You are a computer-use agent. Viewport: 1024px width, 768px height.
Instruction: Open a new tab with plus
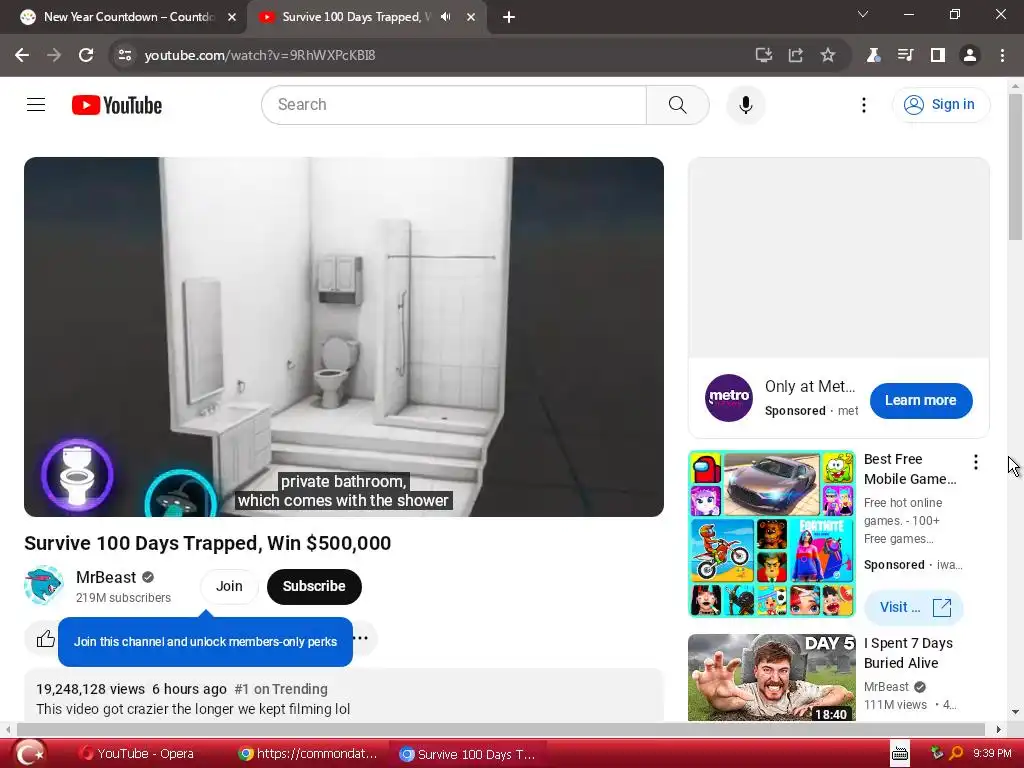tap(509, 17)
